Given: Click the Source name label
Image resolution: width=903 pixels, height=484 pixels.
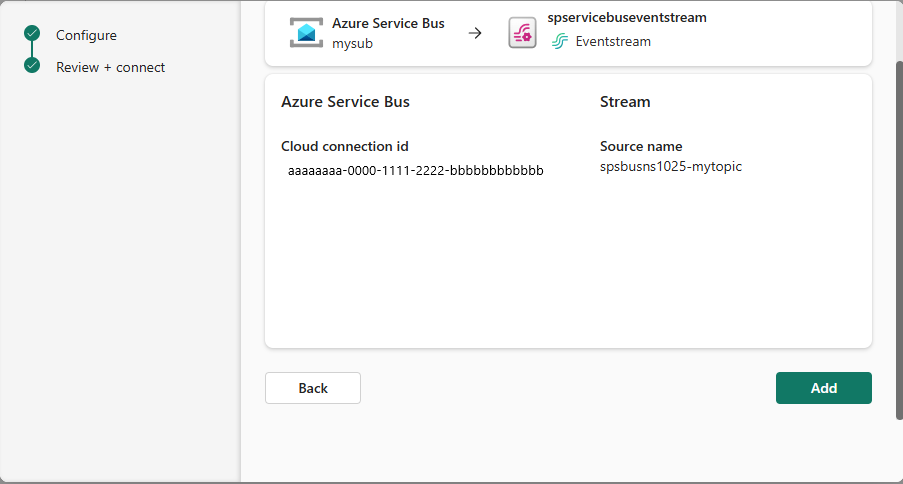Looking at the screenshot, I should 641,146.
